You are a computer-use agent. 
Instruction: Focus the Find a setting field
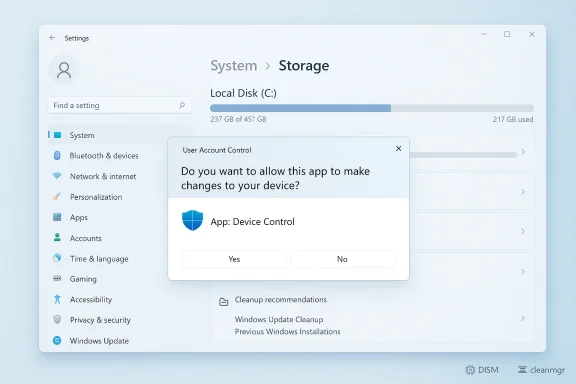pyautogui.click(x=119, y=105)
